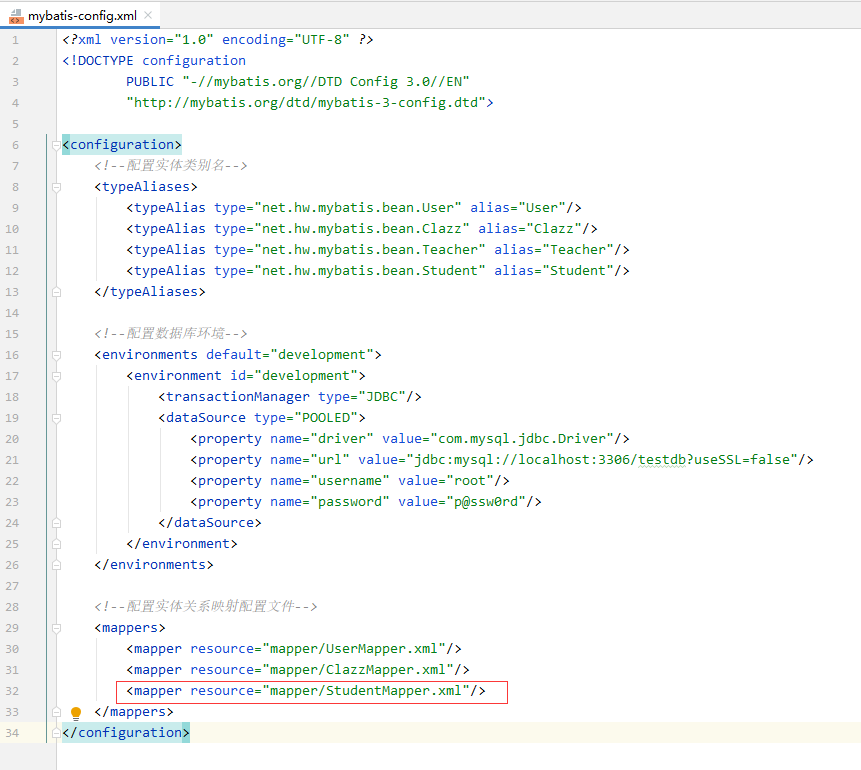
Task: Click the opening <configuration> tag
Action: coord(121,144)
